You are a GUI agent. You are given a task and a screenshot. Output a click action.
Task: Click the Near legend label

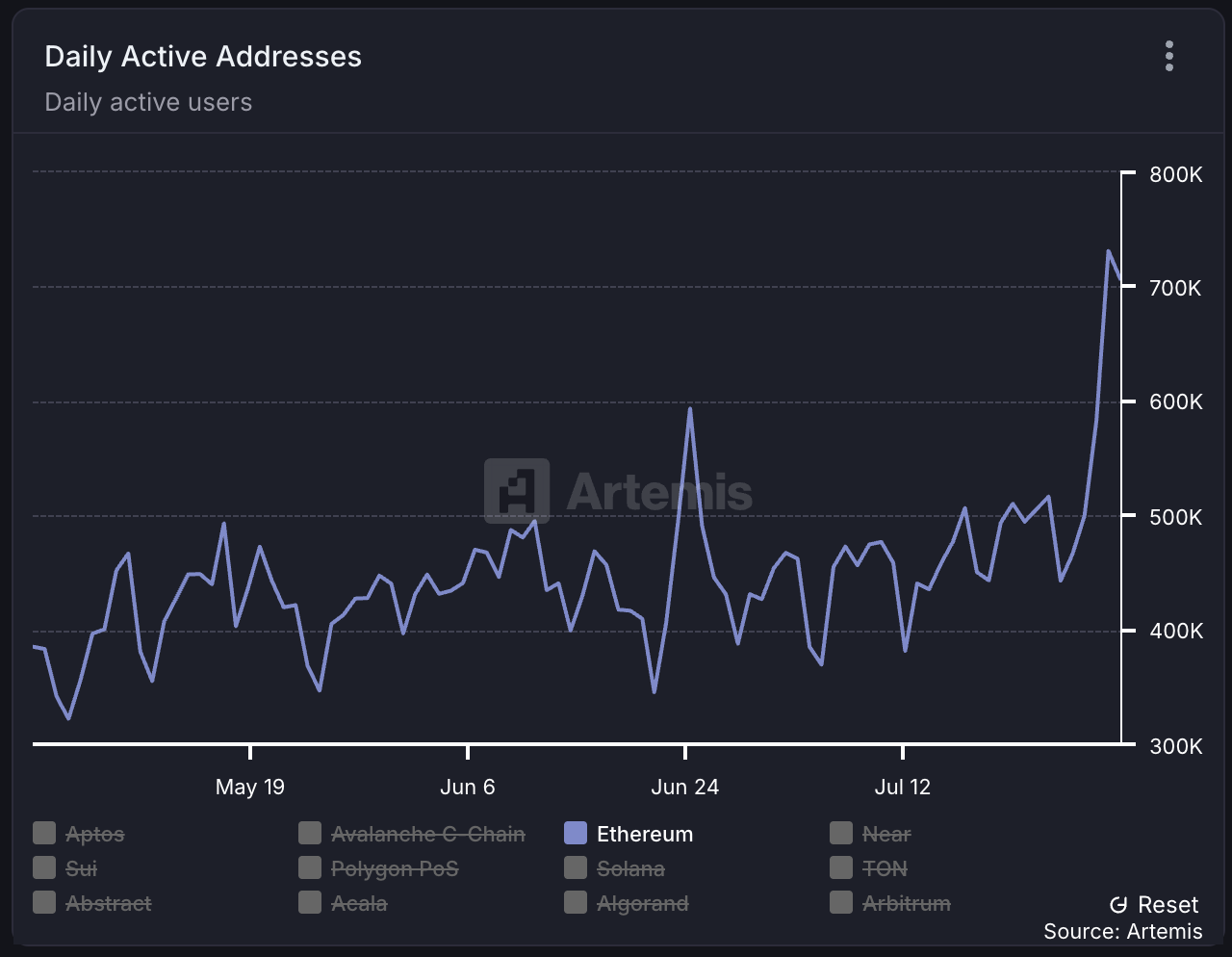coord(886,834)
